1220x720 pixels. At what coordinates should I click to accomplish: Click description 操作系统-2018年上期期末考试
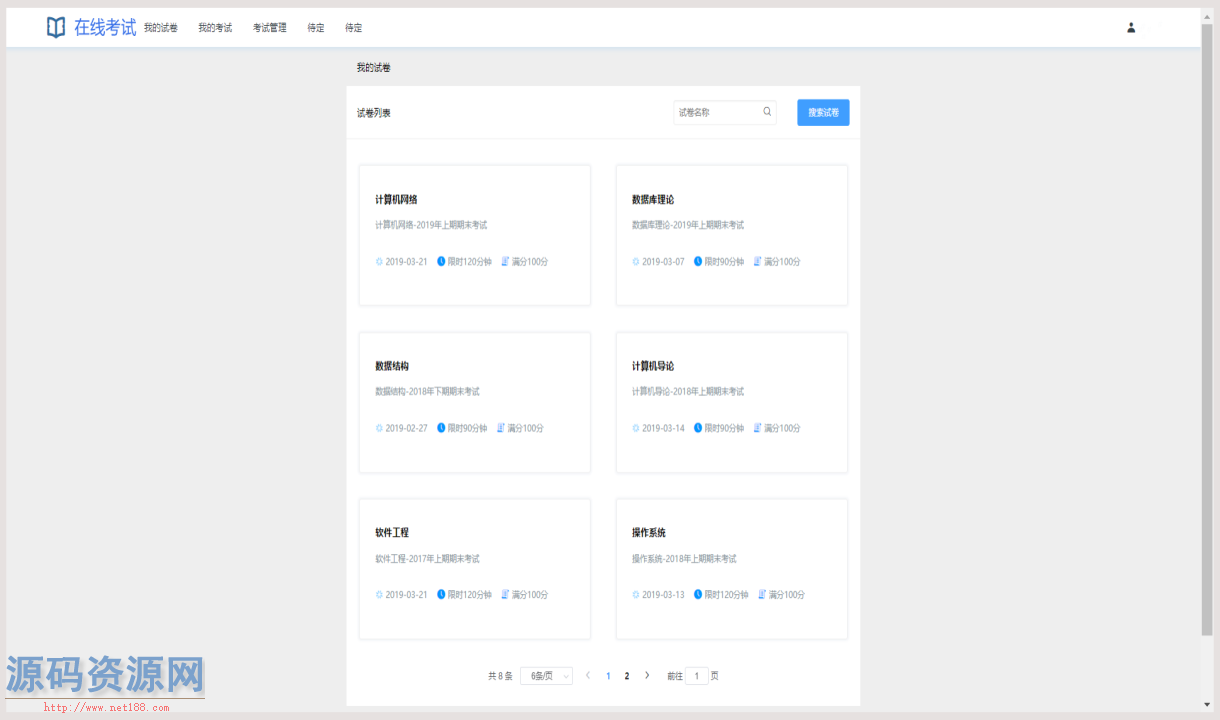684,559
